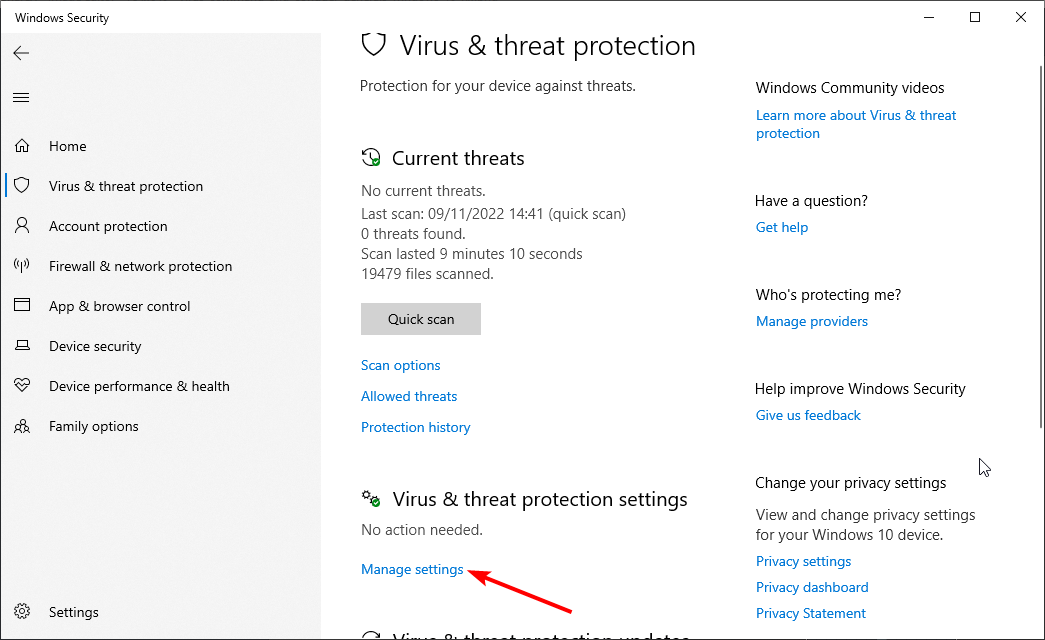Image resolution: width=1045 pixels, height=640 pixels.
Task: Click the Family options people icon
Action: click(22, 426)
